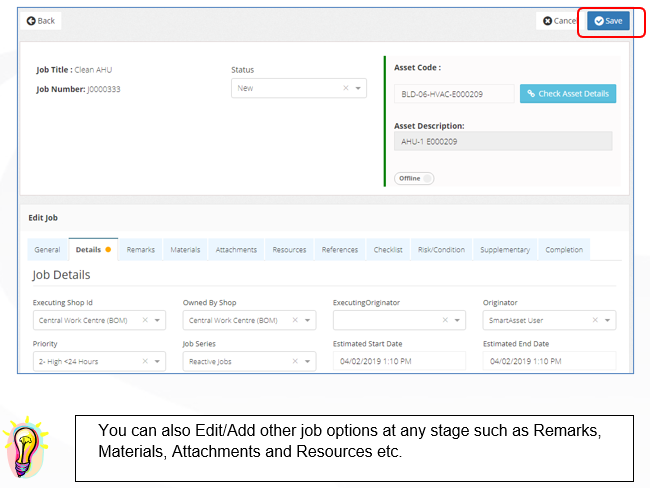Click Check Asset Details button

pyautogui.click(x=568, y=94)
